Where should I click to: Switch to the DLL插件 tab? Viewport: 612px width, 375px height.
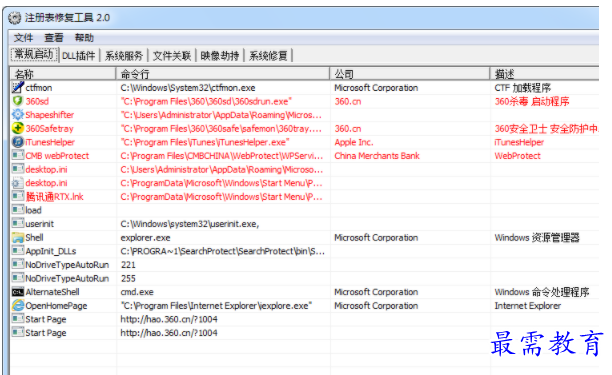78,56
